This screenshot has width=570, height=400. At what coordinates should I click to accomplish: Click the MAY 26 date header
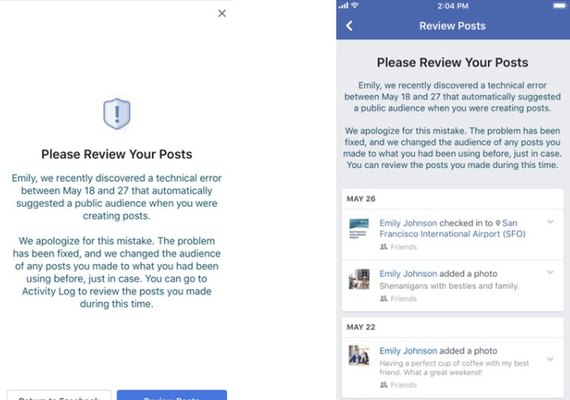pos(361,199)
